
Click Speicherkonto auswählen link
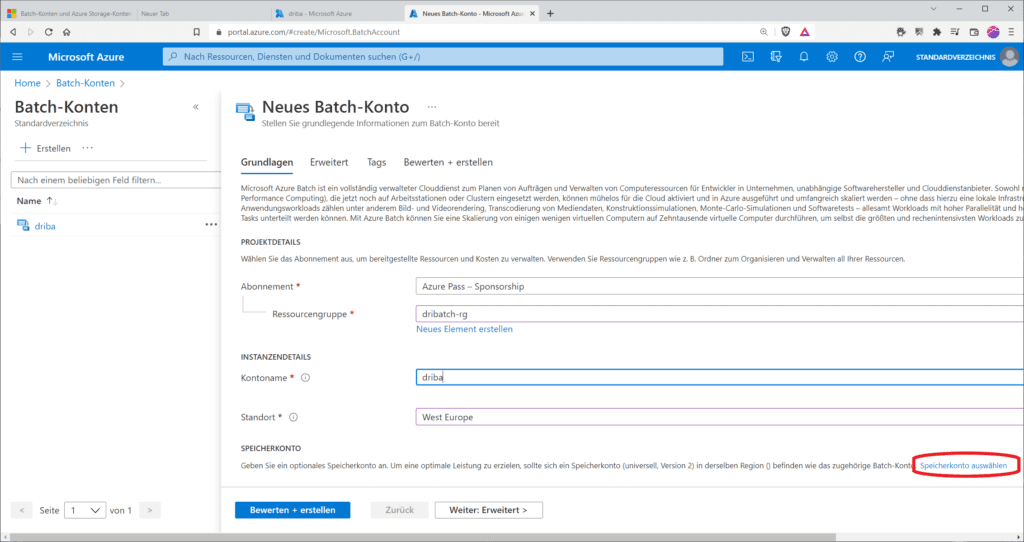963,466
